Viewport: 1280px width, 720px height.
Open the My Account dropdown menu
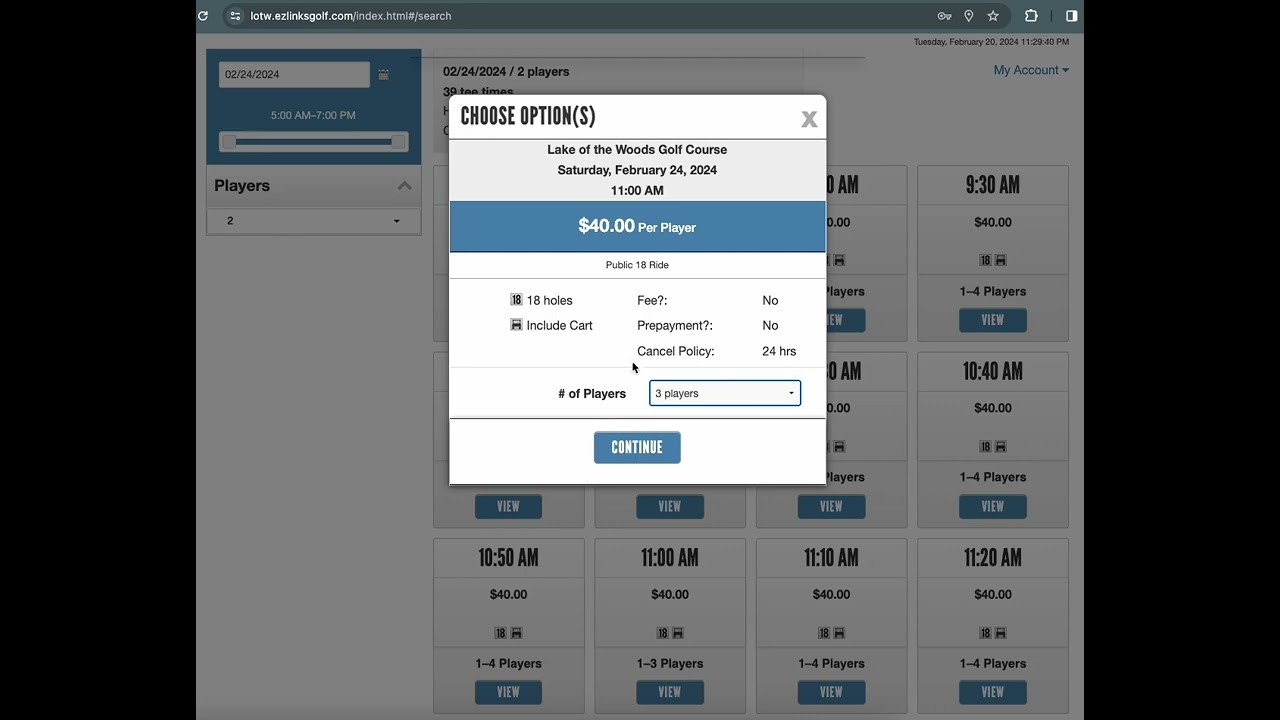tap(1031, 70)
